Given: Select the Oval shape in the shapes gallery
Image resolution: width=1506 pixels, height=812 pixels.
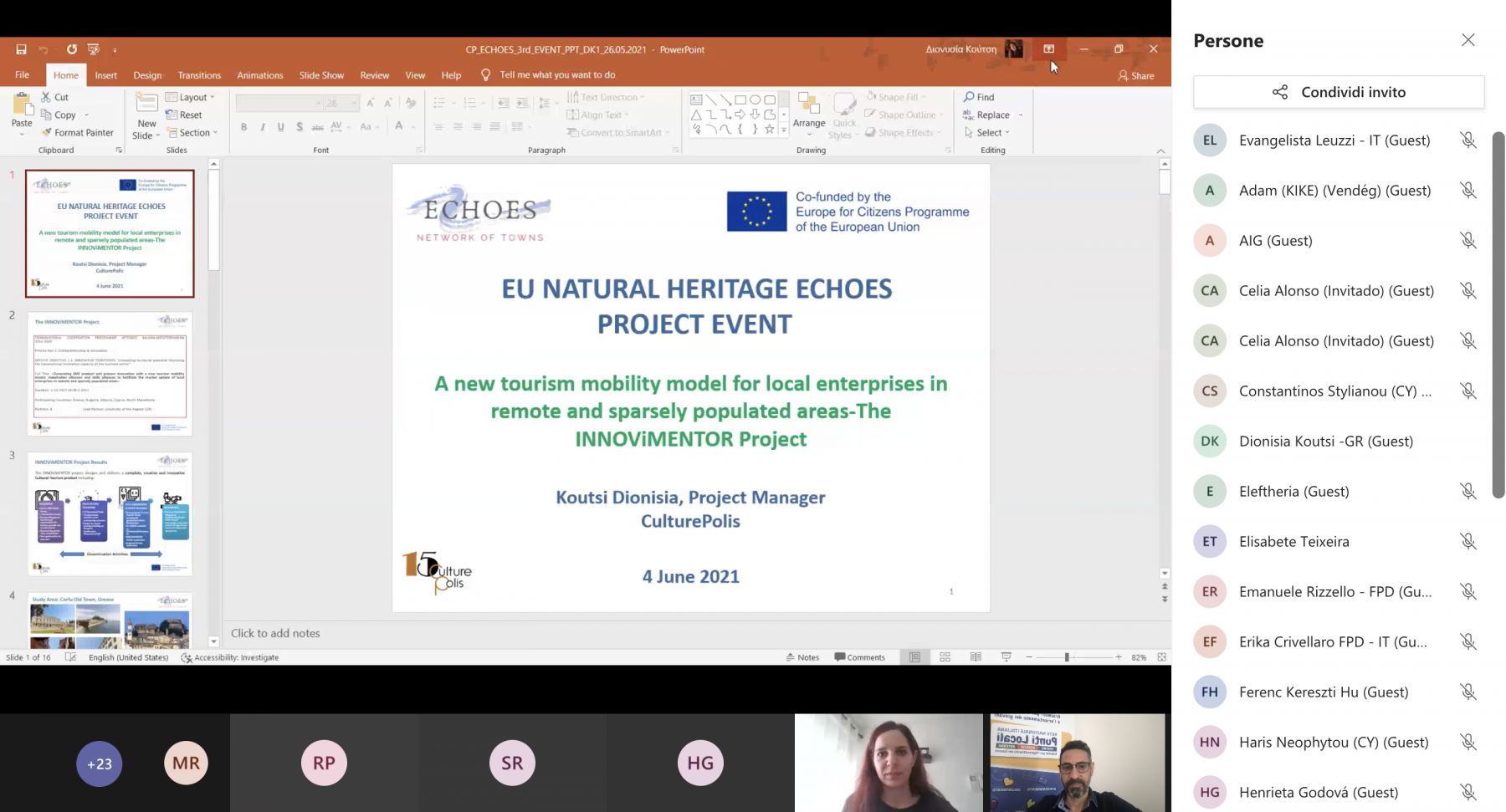Looking at the screenshot, I should click(x=755, y=100).
